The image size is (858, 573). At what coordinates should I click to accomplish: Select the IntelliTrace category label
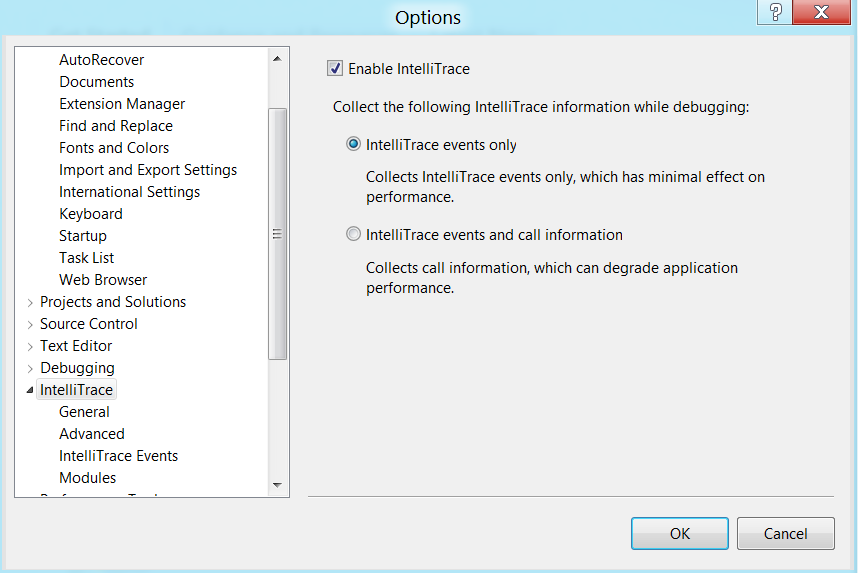click(76, 390)
